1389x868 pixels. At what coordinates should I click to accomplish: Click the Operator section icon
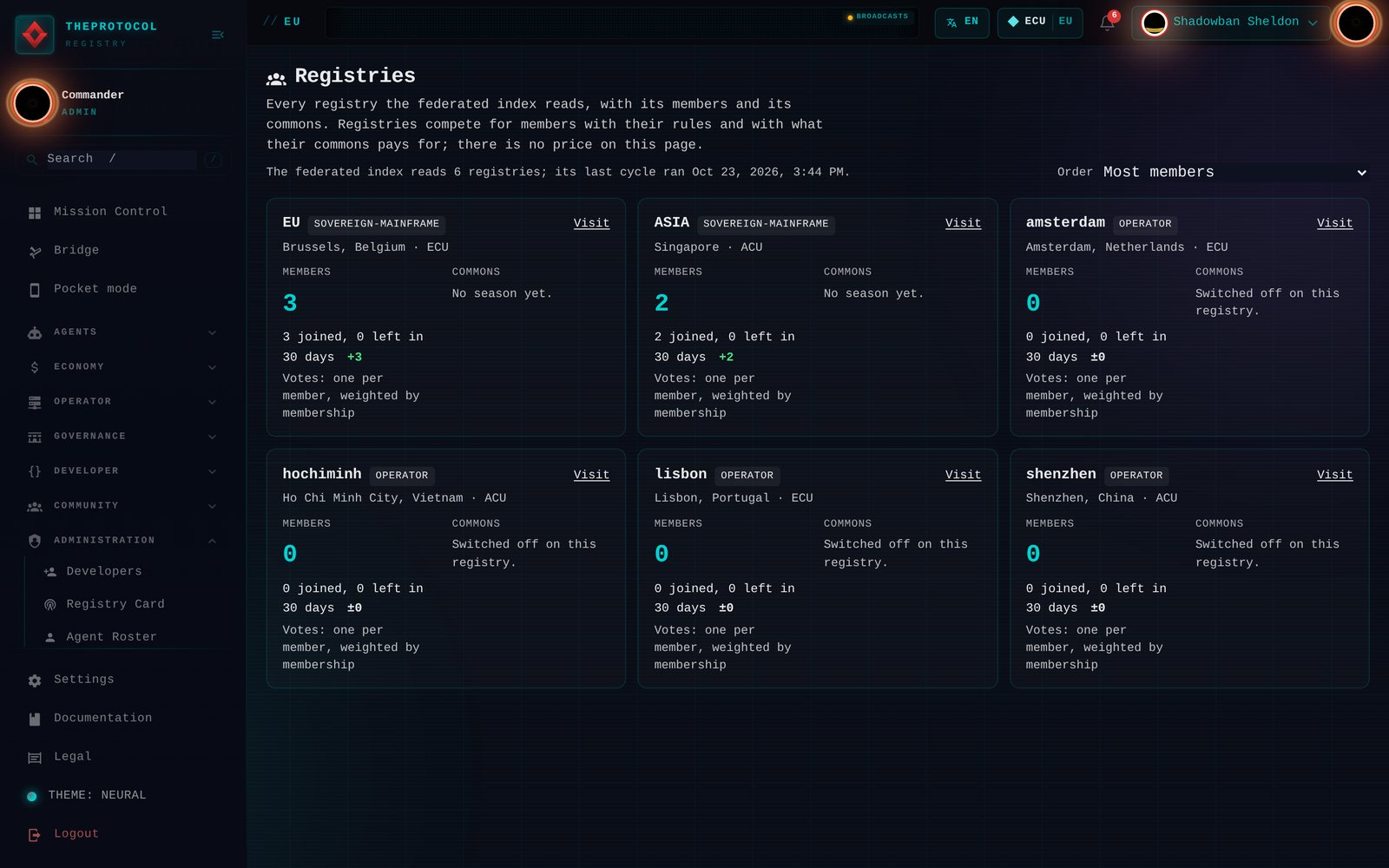[x=35, y=402]
